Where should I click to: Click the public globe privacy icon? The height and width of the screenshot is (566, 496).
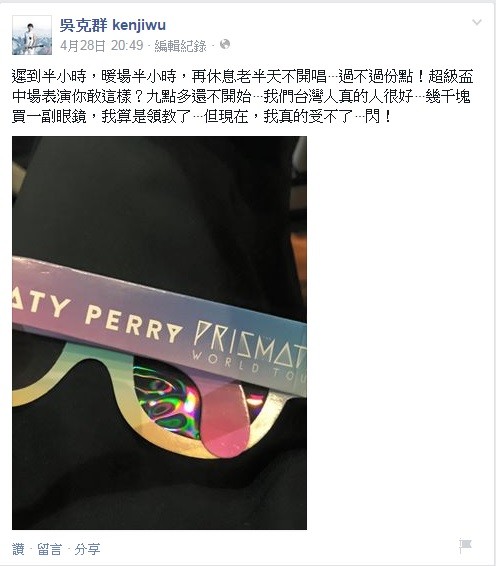tap(225, 44)
